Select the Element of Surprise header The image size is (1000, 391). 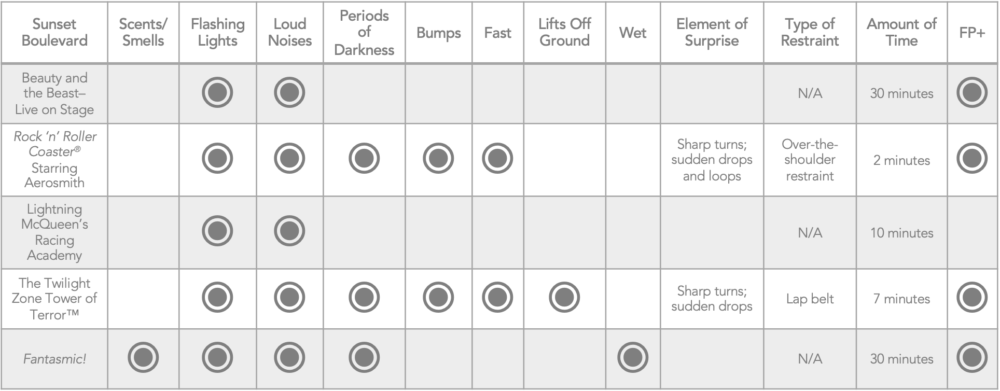click(x=712, y=33)
